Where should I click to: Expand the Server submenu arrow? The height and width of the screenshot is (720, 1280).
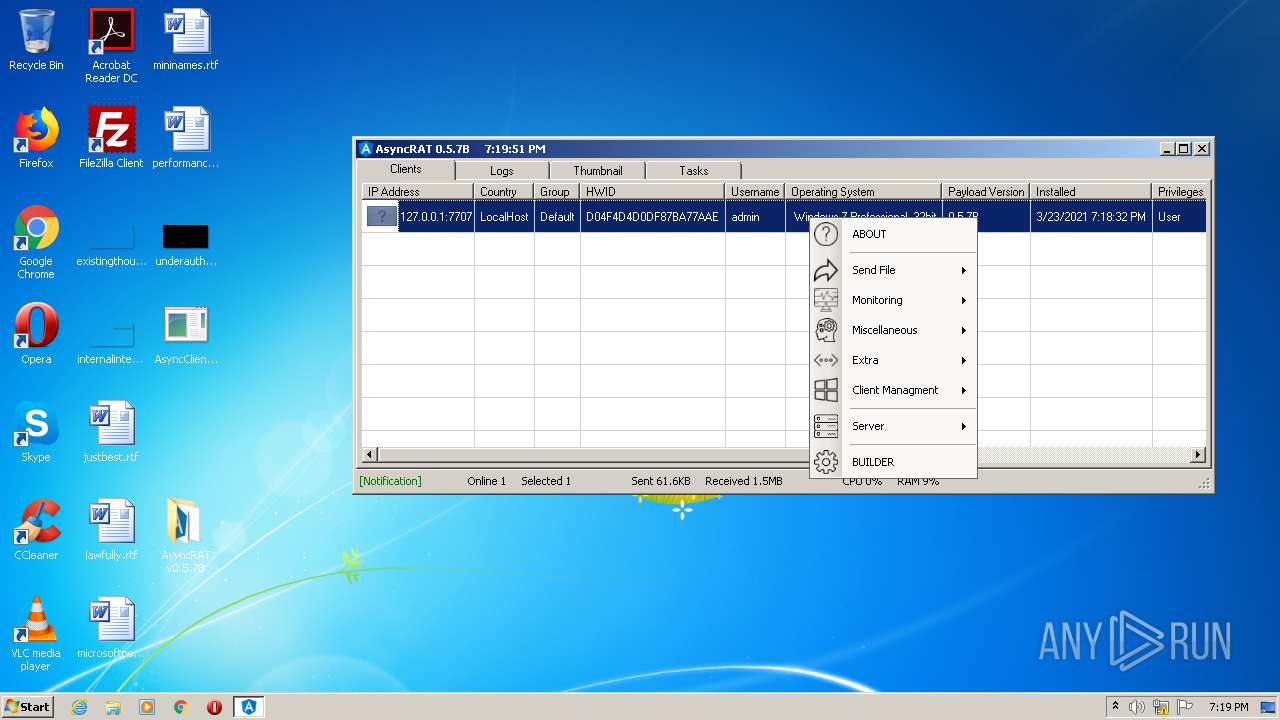click(x=964, y=426)
